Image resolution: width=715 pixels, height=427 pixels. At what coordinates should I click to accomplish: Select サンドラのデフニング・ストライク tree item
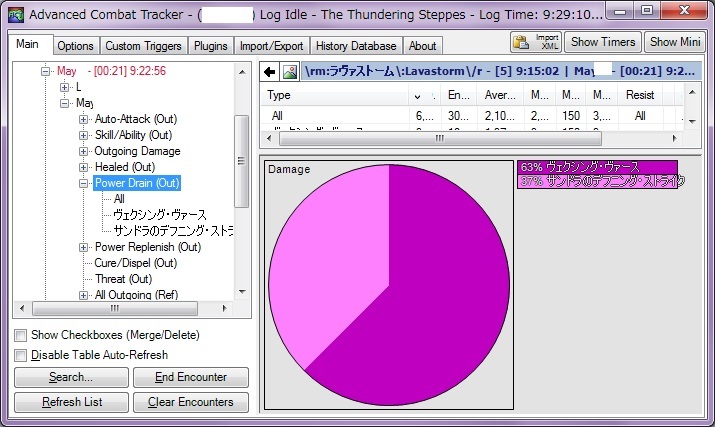pos(173,231)
